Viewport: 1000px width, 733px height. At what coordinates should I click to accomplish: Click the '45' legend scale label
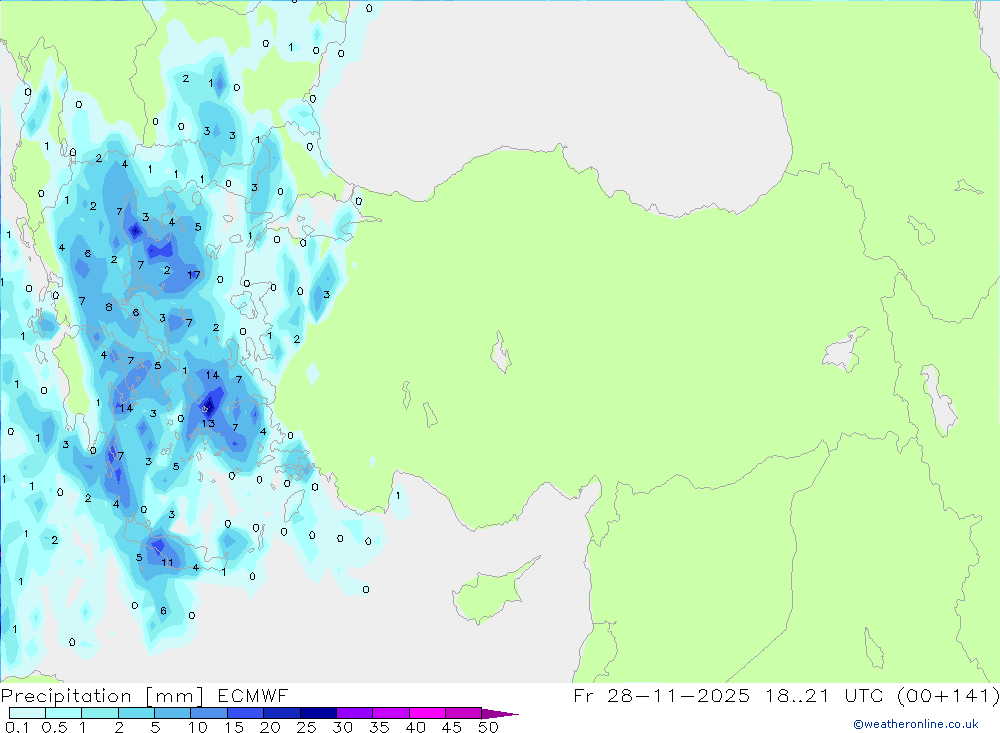452,727
